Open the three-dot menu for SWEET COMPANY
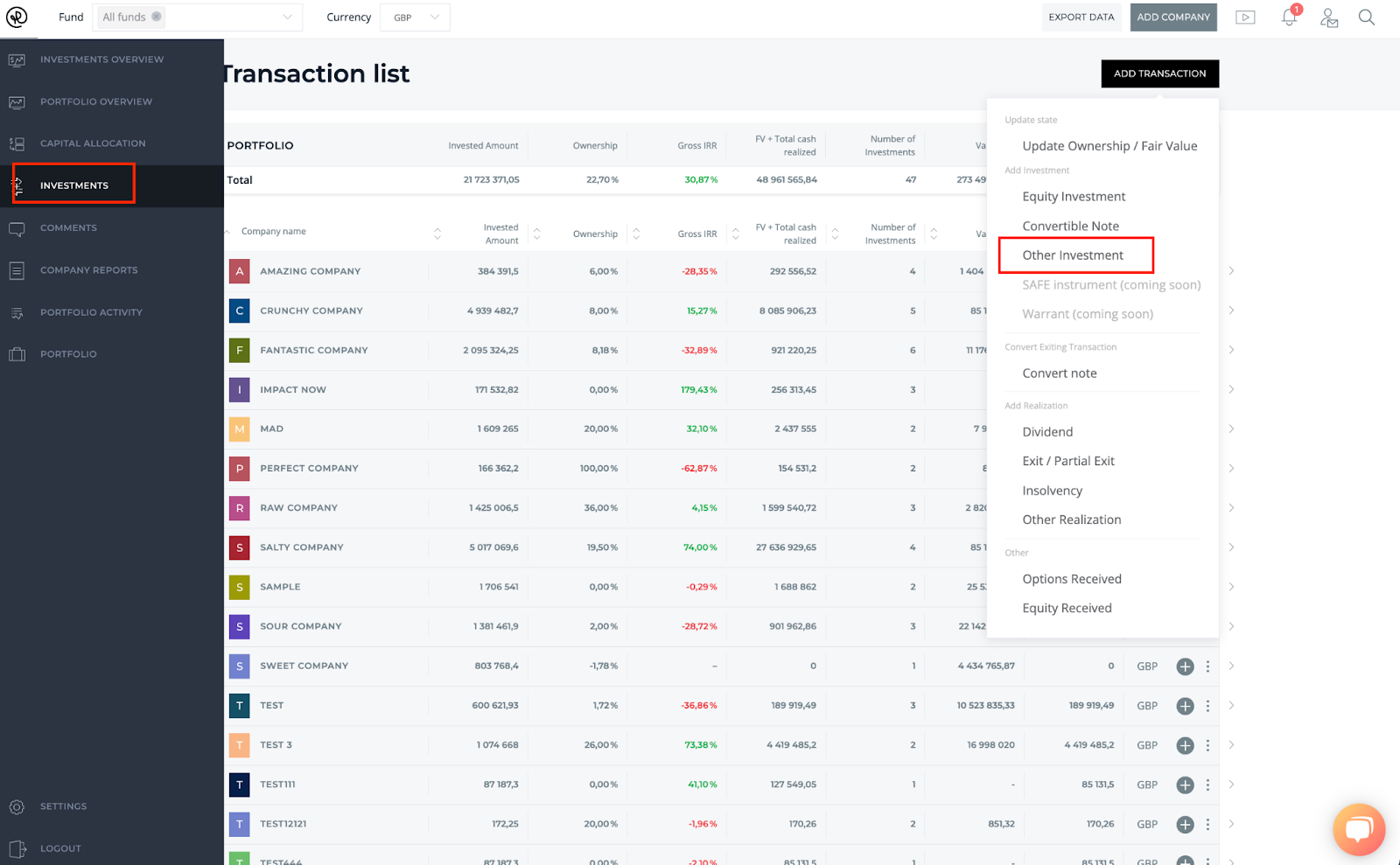This screenshot has height=865, width=1400. point(1207,666)
